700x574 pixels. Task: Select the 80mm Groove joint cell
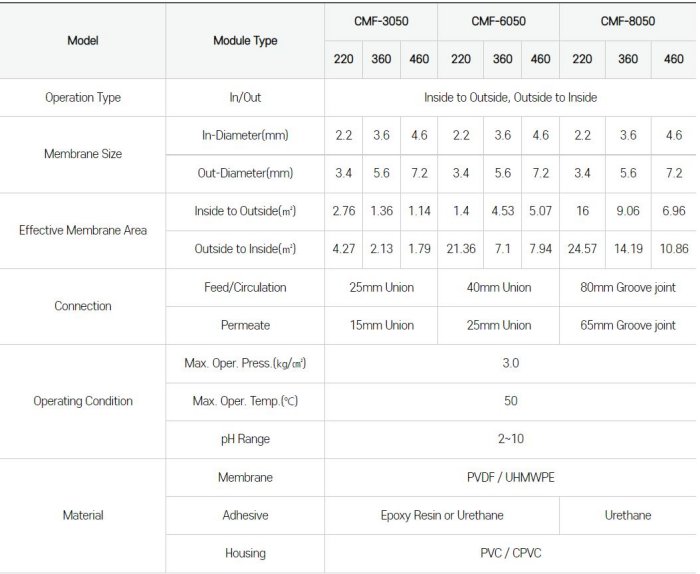coord(627,287)
